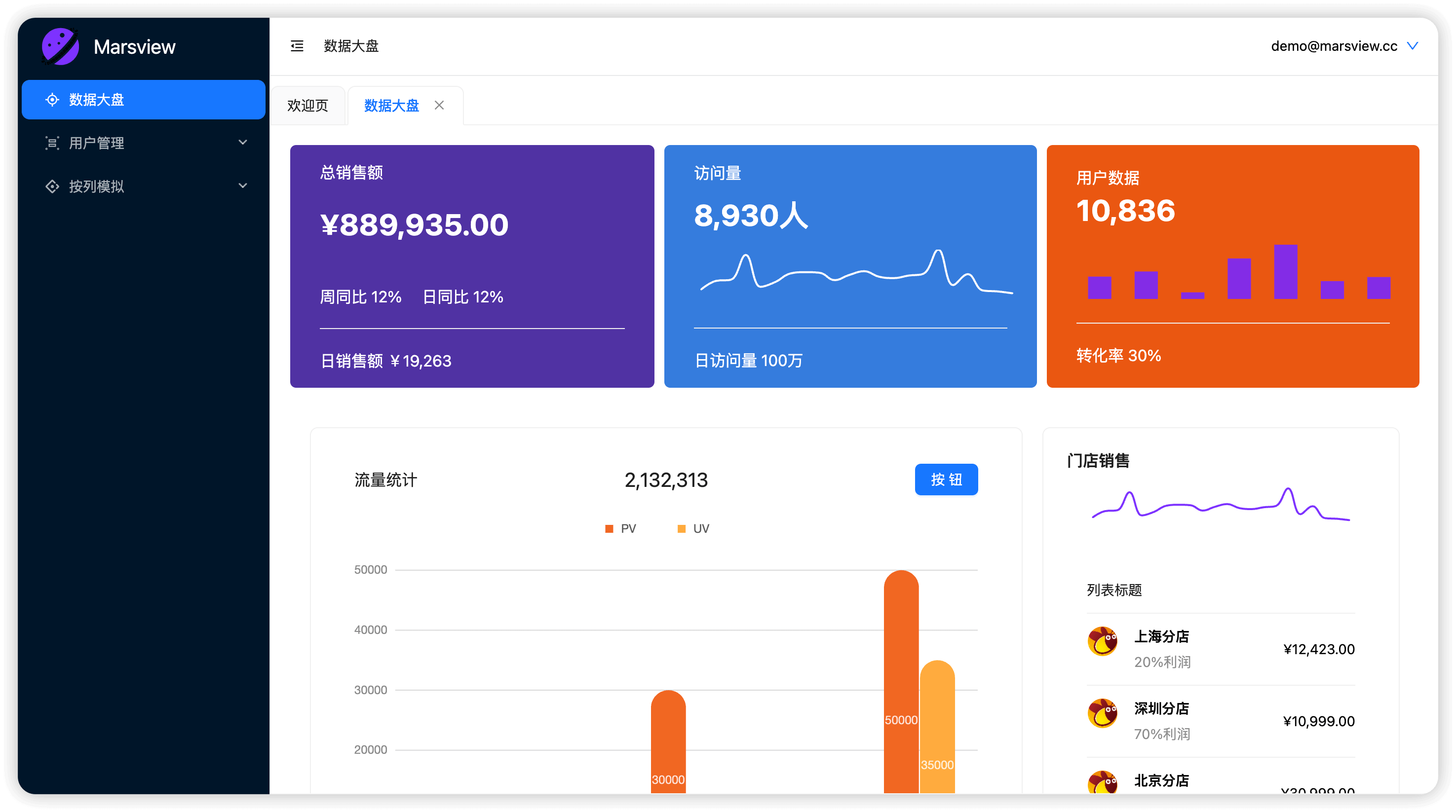
Task: Toggle PV series in chart legend
Action: pos(620,528)
